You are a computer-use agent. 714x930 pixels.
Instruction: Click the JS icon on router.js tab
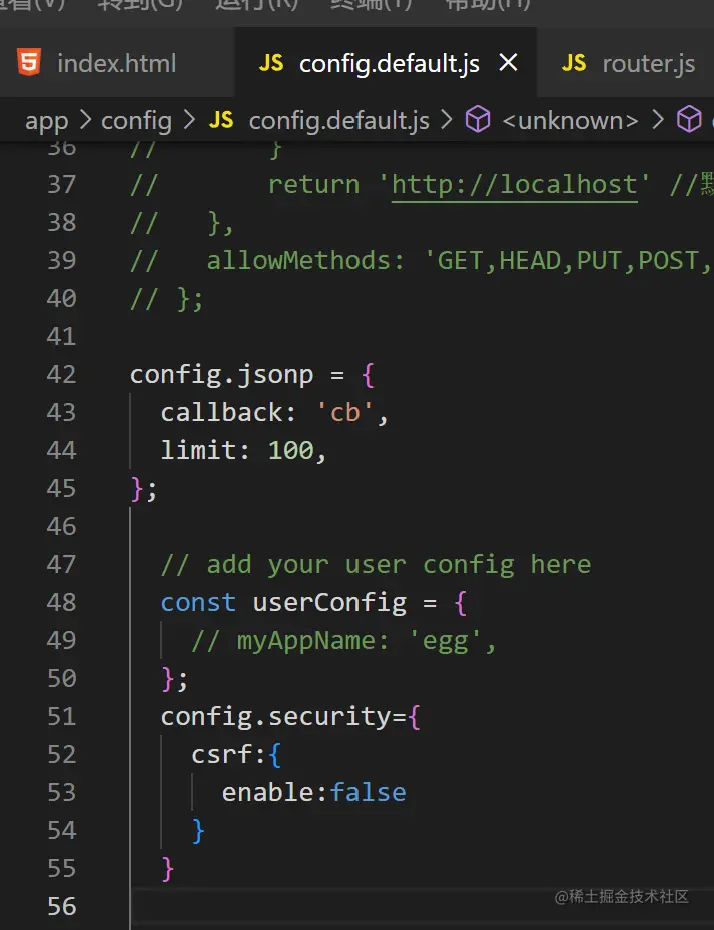click(x=573, y=63)
